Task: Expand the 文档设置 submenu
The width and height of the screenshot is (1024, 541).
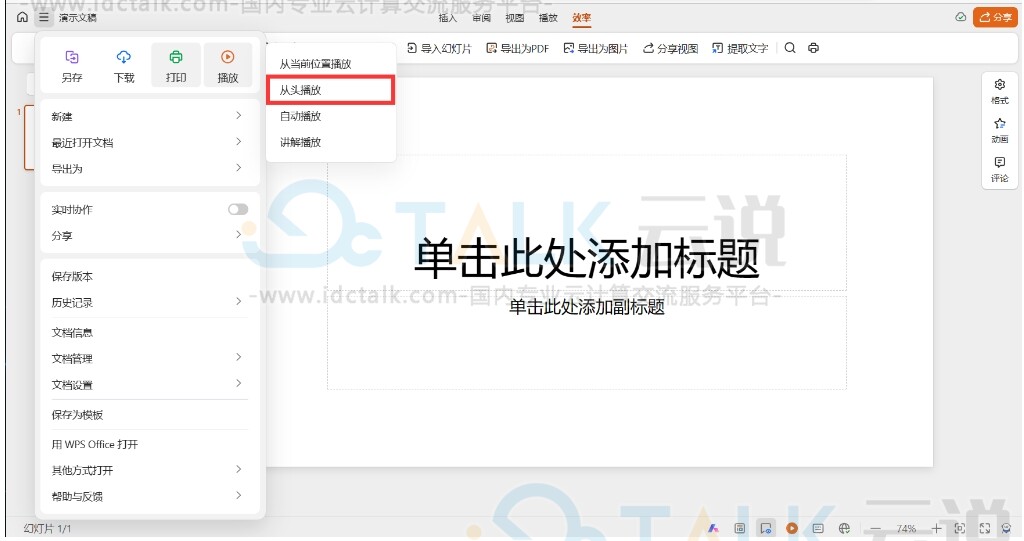Action: point(150,384)
